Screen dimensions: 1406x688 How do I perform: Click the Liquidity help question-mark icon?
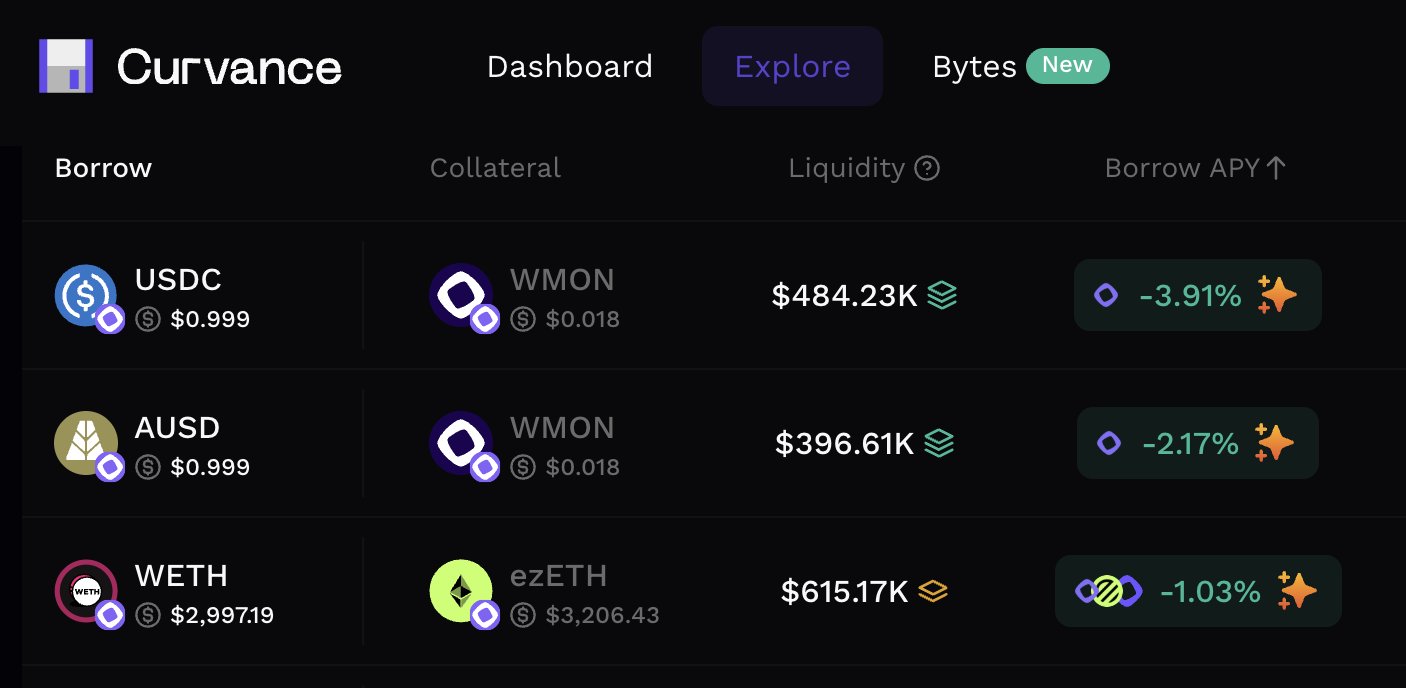[x=927, y=169]
